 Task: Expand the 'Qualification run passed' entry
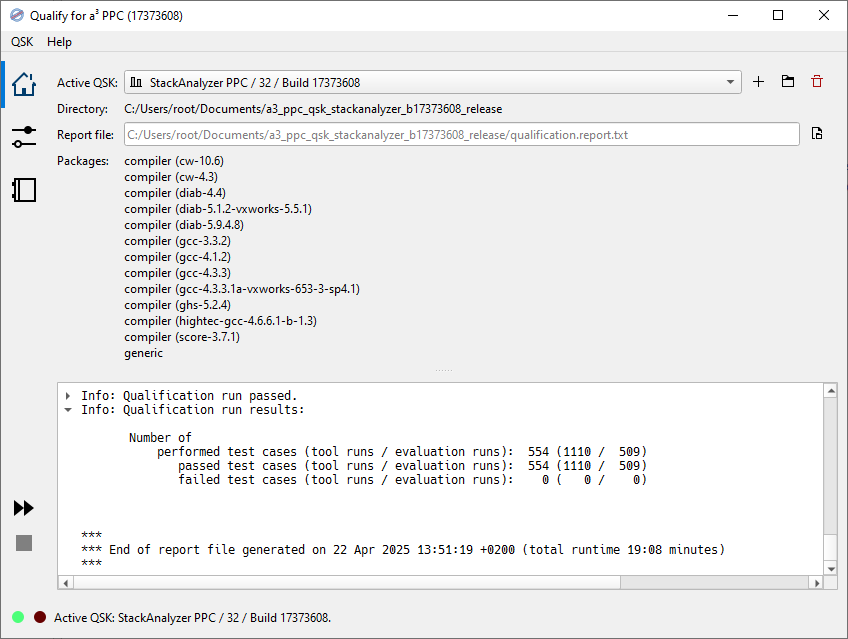pyautogui.click(x=68, y=396)
